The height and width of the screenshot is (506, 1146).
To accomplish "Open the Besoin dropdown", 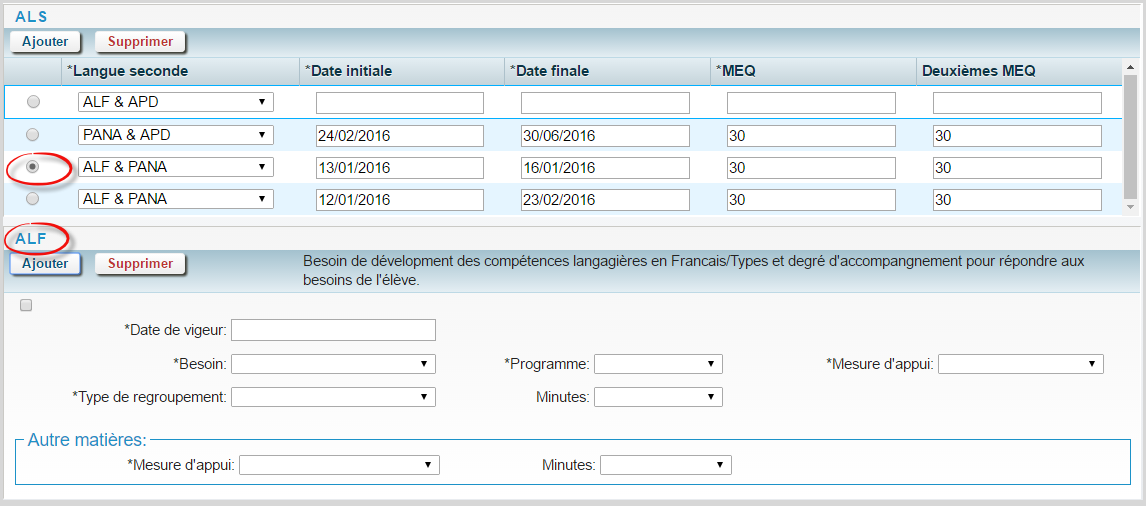I will 333,364.
